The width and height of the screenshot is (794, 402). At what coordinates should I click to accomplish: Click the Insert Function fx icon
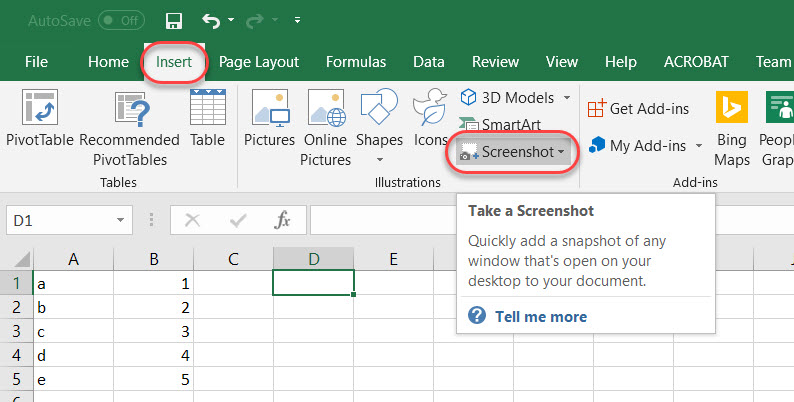pos(282,220)
